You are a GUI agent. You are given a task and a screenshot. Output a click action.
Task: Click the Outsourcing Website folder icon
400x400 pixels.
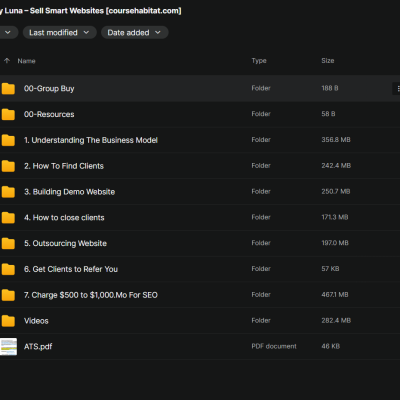8,244
